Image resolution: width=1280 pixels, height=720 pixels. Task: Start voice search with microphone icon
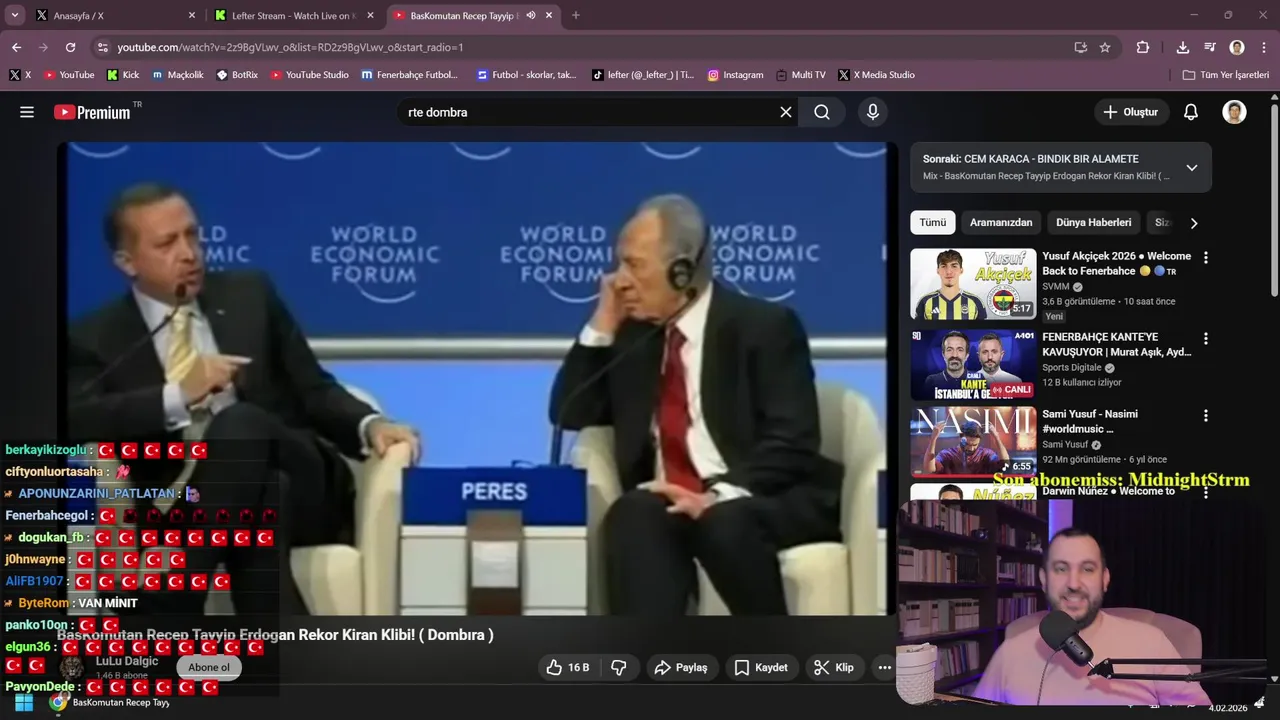coord(873,112)
